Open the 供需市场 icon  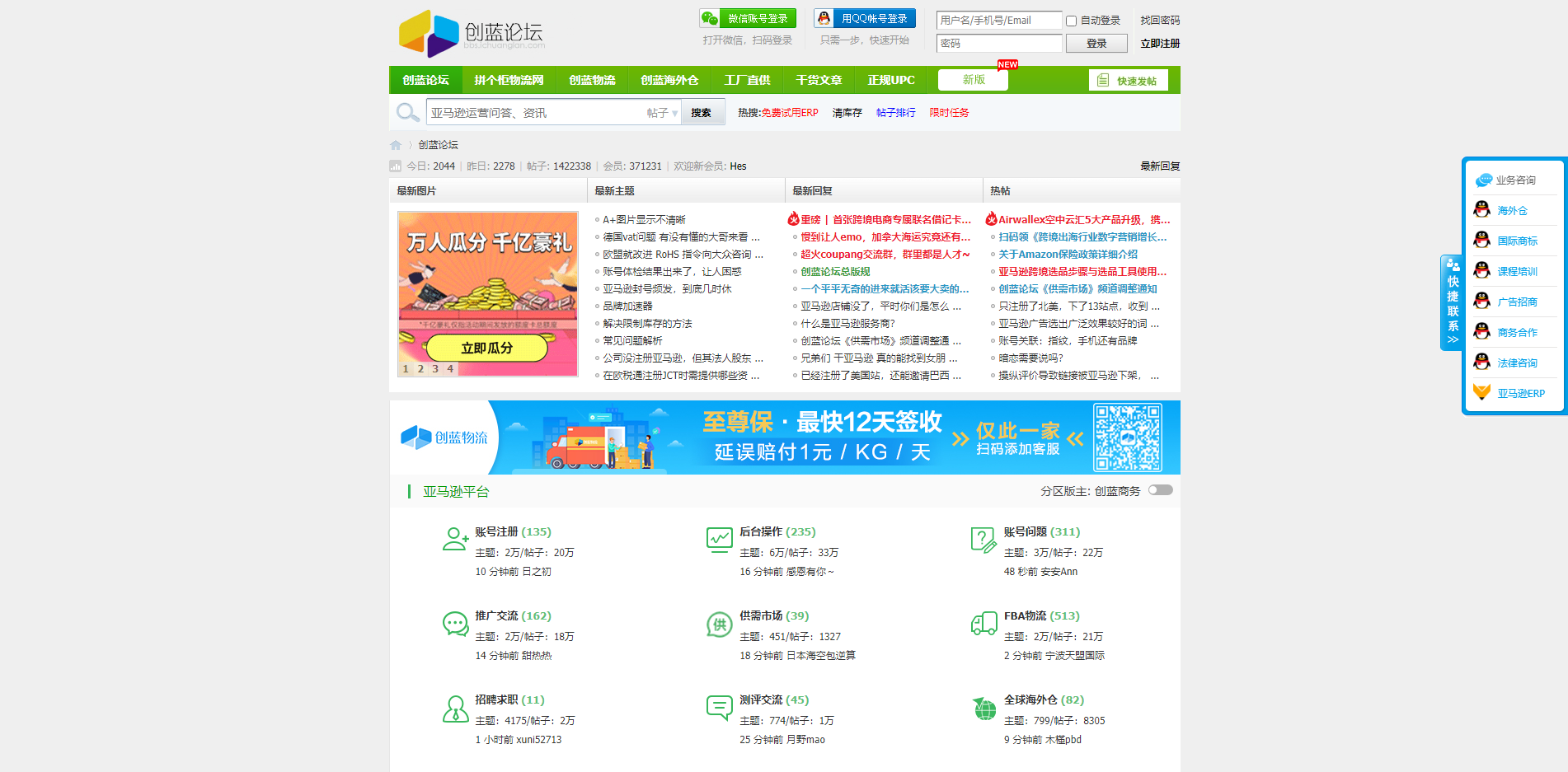click(x=720, y=624)
